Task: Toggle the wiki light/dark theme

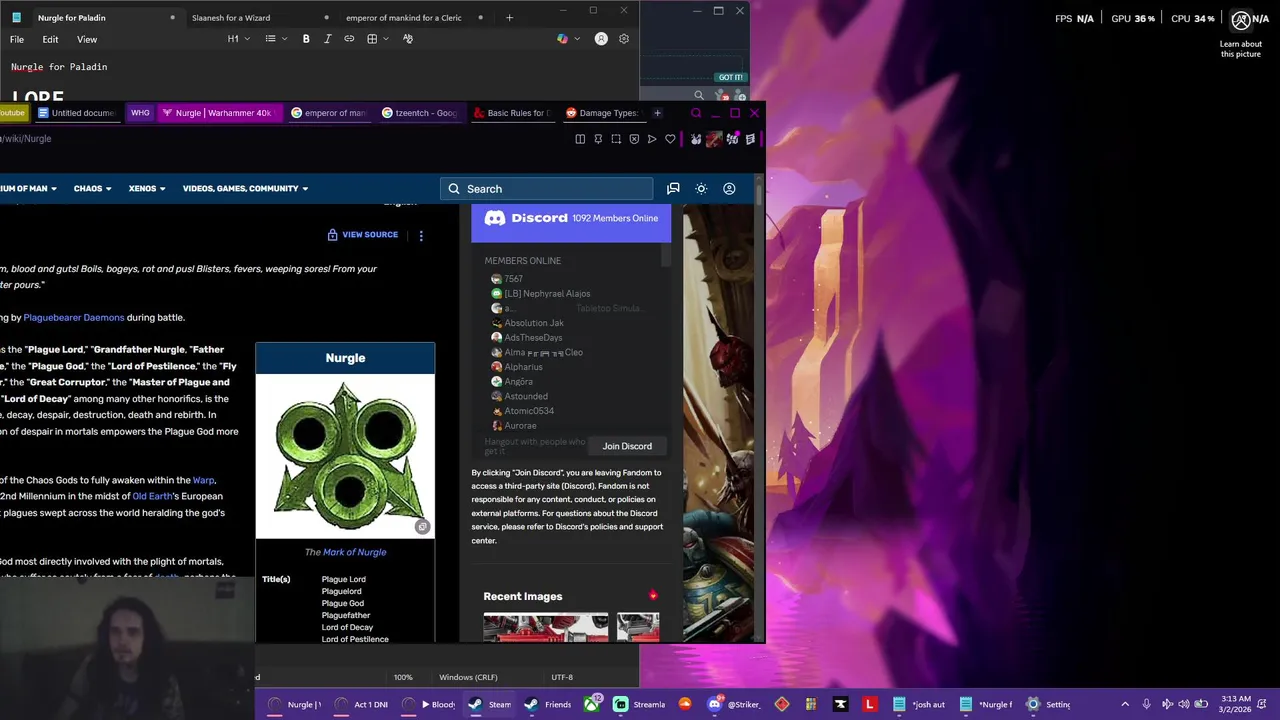Action: click(x=701, y=189)
